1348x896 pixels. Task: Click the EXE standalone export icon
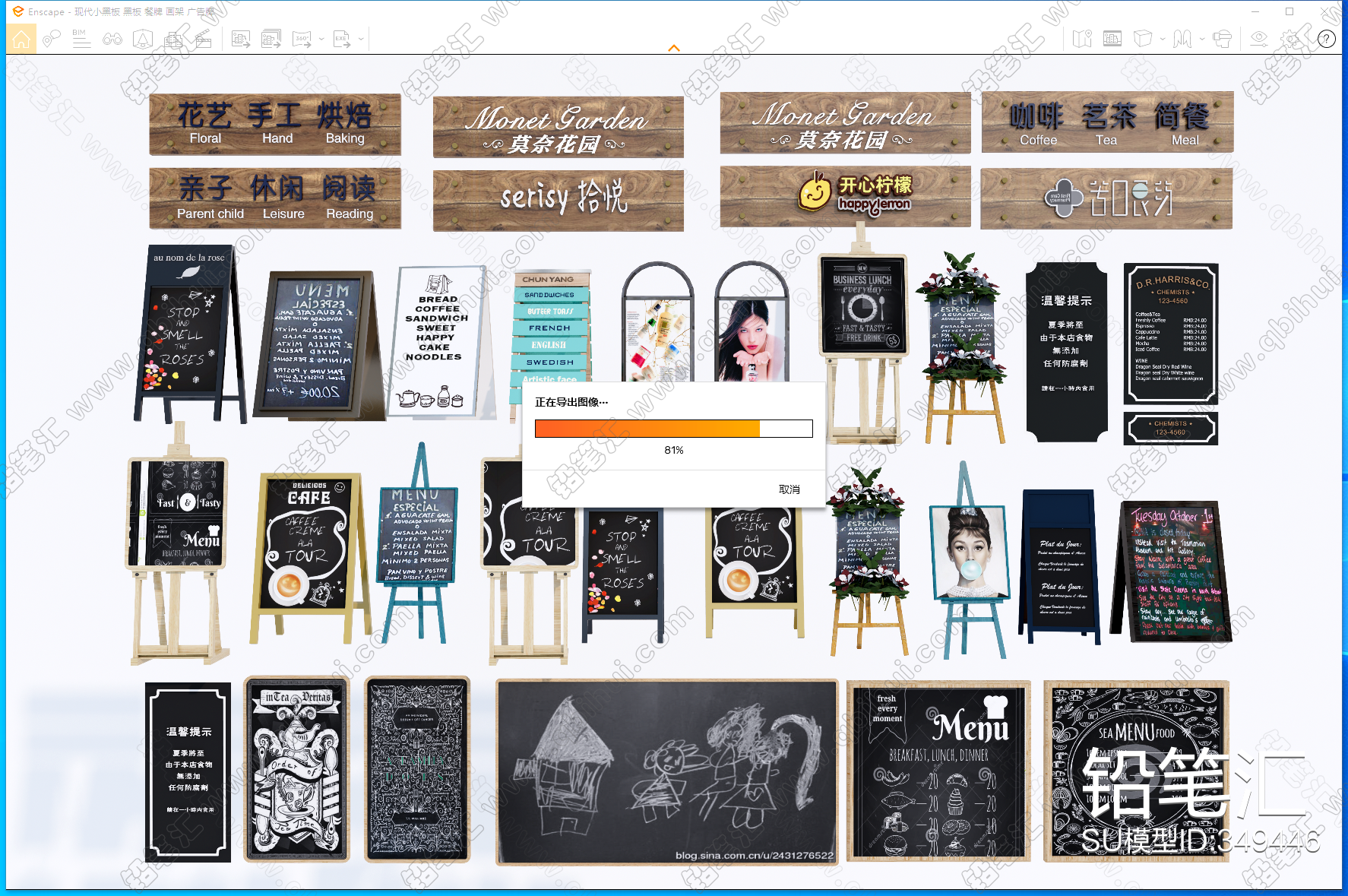[x=342, y=39]
